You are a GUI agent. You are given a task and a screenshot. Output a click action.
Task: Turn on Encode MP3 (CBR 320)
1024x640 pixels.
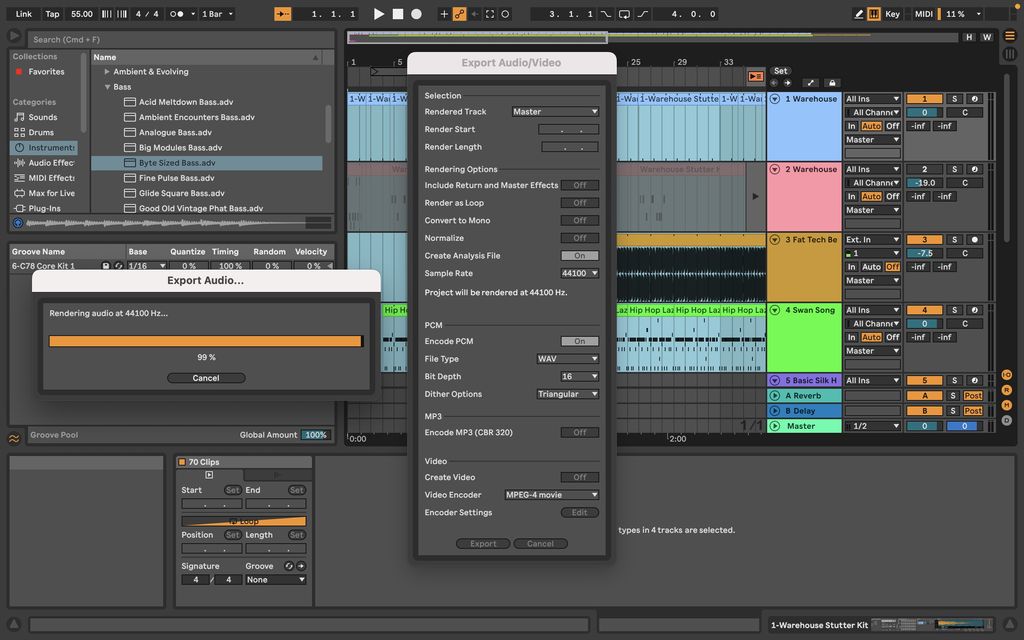click(x=580, y=432)
